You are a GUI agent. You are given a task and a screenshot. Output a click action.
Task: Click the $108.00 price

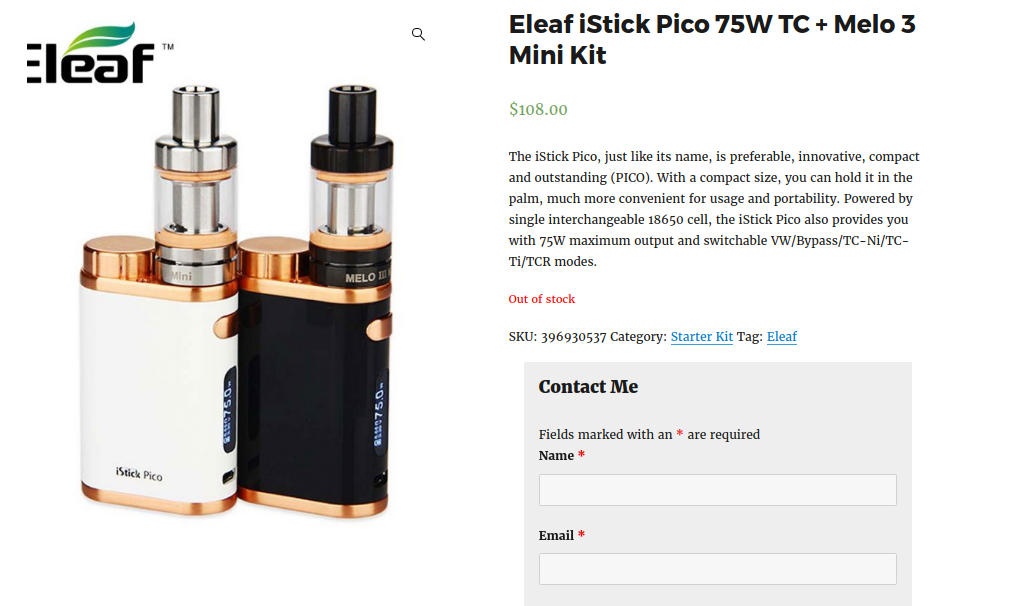[x=538, y=109]
